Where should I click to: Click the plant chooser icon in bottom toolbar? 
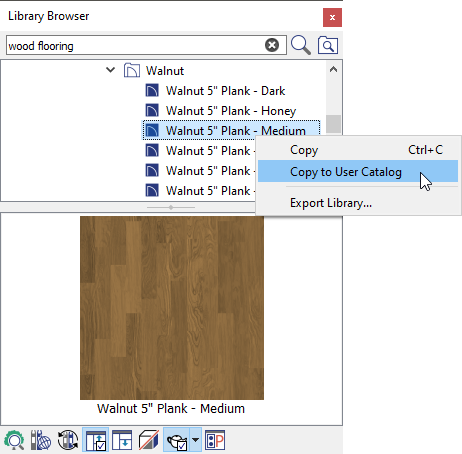point(14,440)
